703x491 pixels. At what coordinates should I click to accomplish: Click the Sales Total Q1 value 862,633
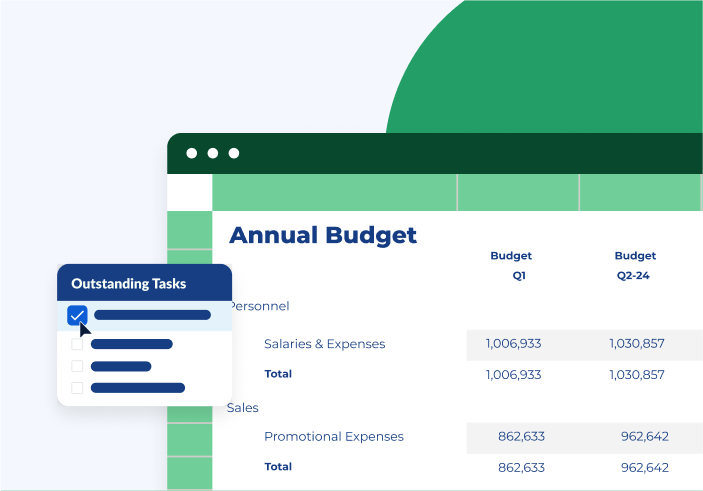point(521,468)
